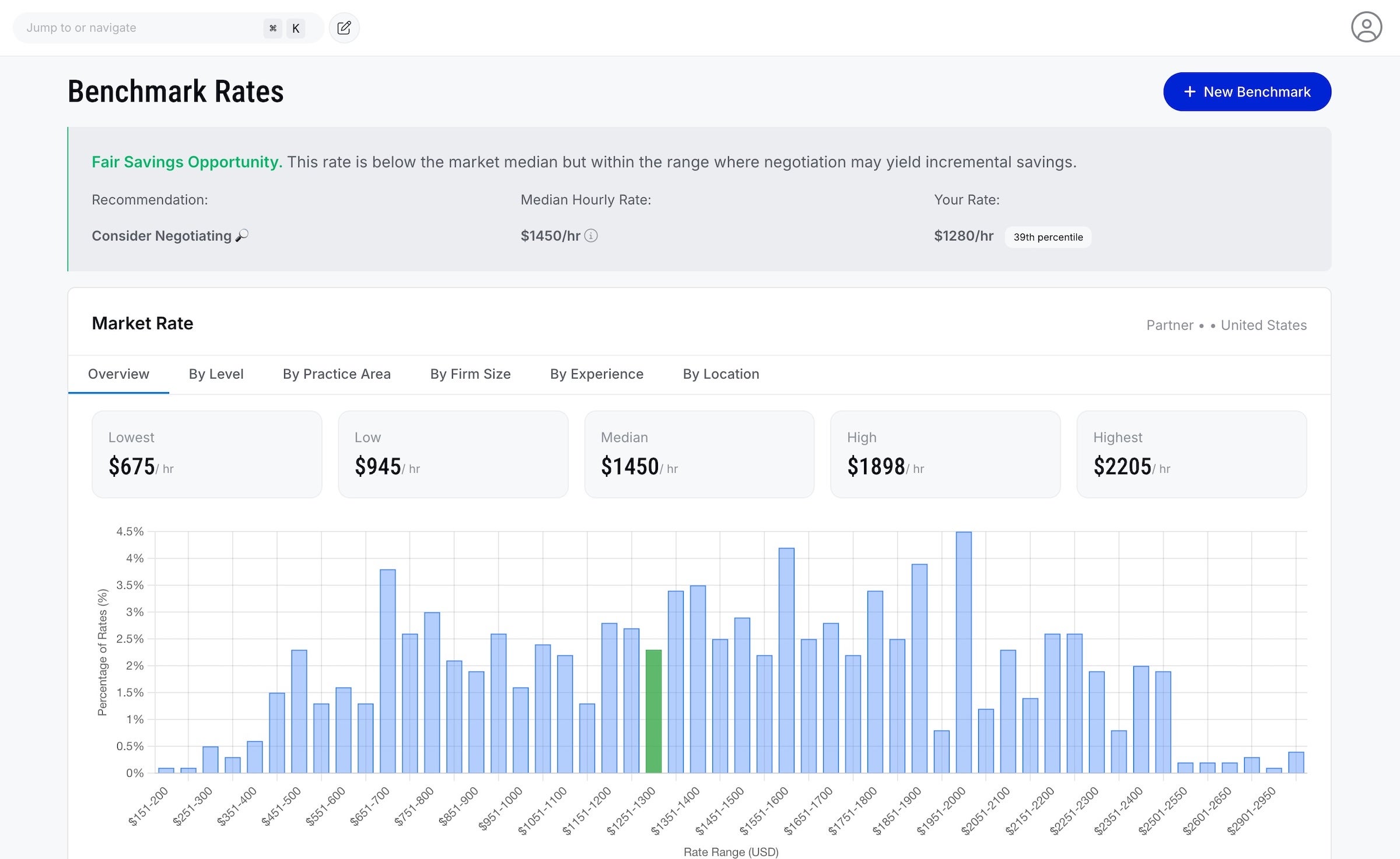The width and height of the screenshot is (1400, 859).
Task: Click the Highest $2205/hr stat card
Action: click(x=1192, y=455)
